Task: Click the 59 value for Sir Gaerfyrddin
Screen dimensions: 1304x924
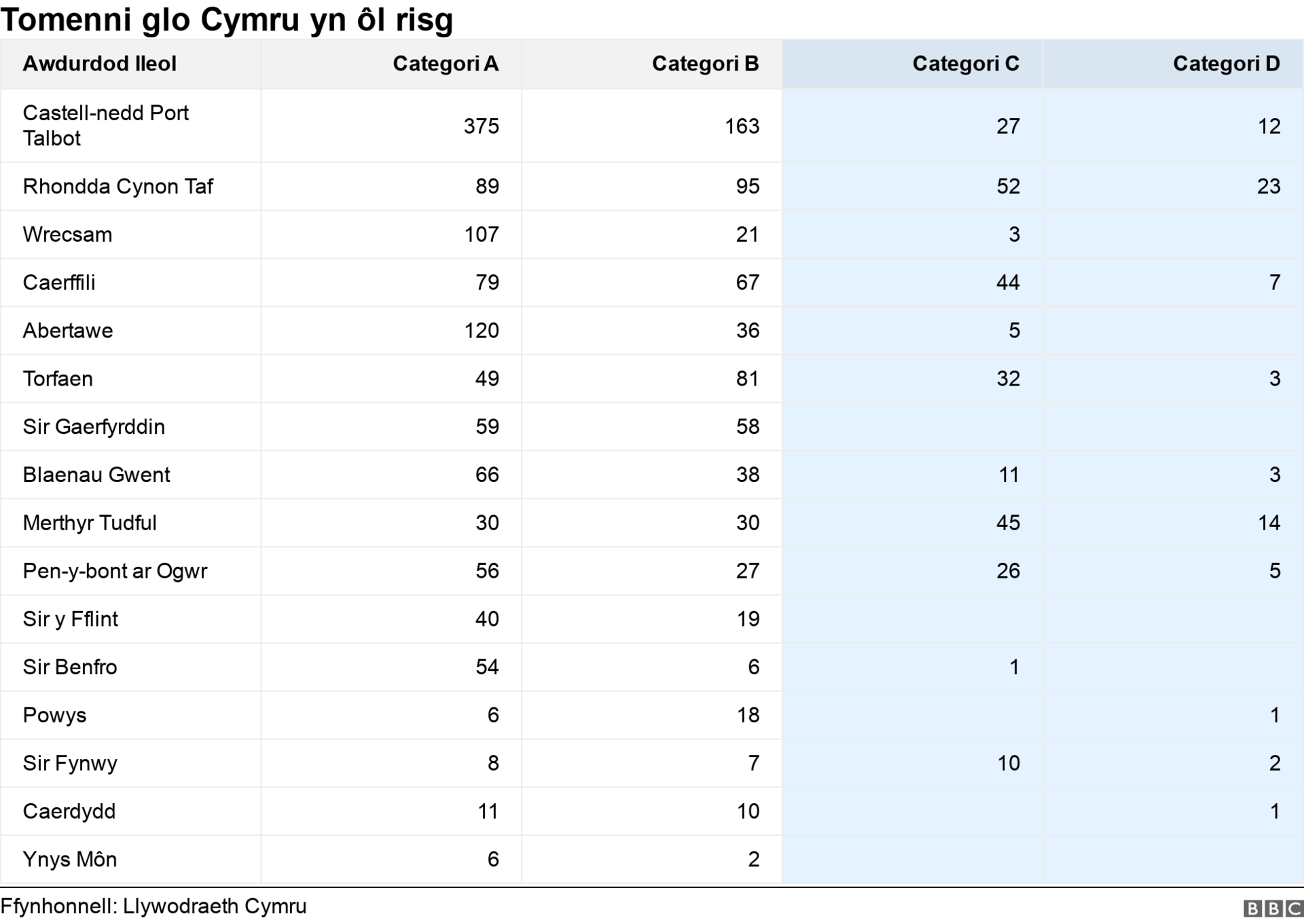Action: click(487, 427)
